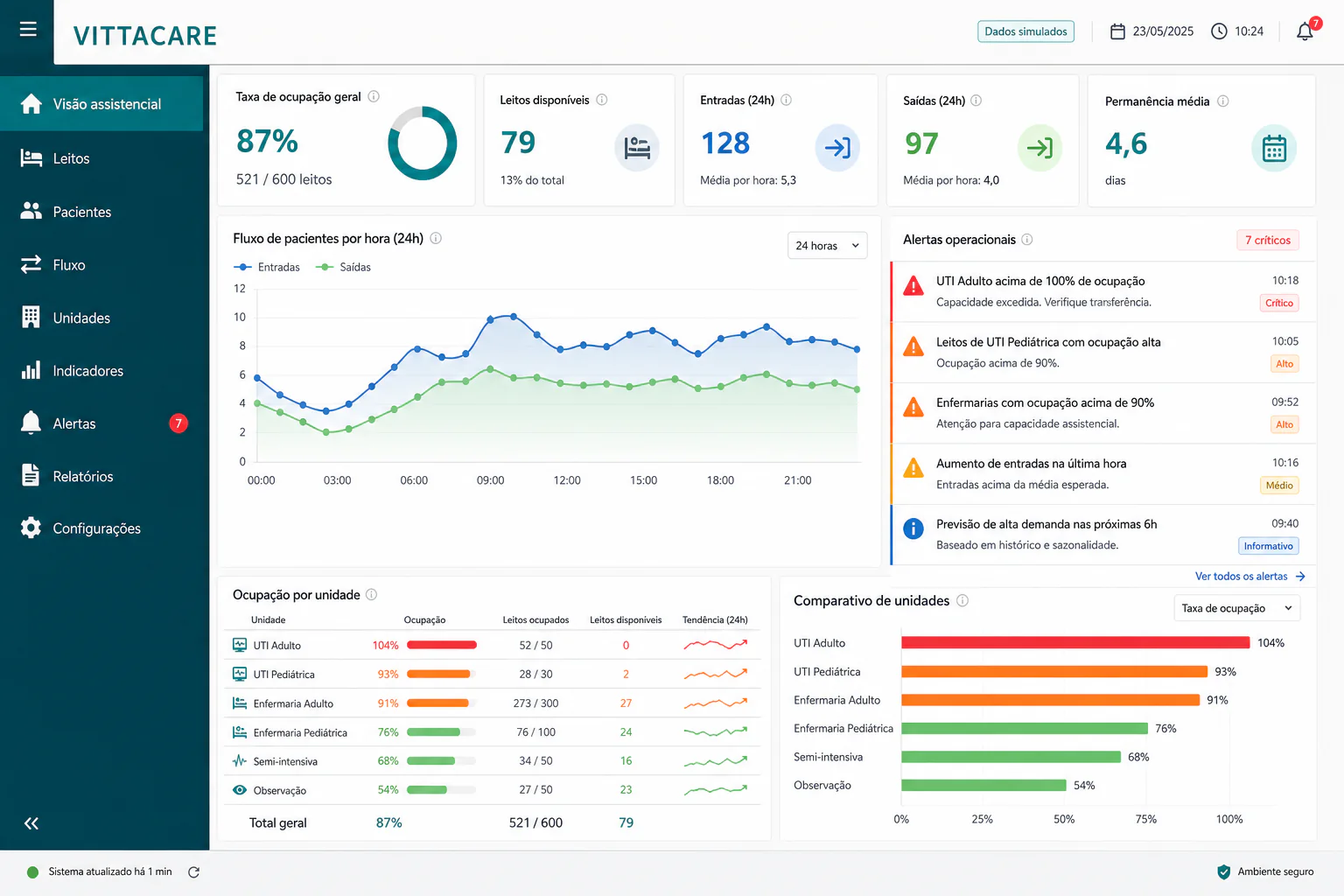1344x896 pixels.
Task: Open the notifications bell icon
Action: [1305, 31]
